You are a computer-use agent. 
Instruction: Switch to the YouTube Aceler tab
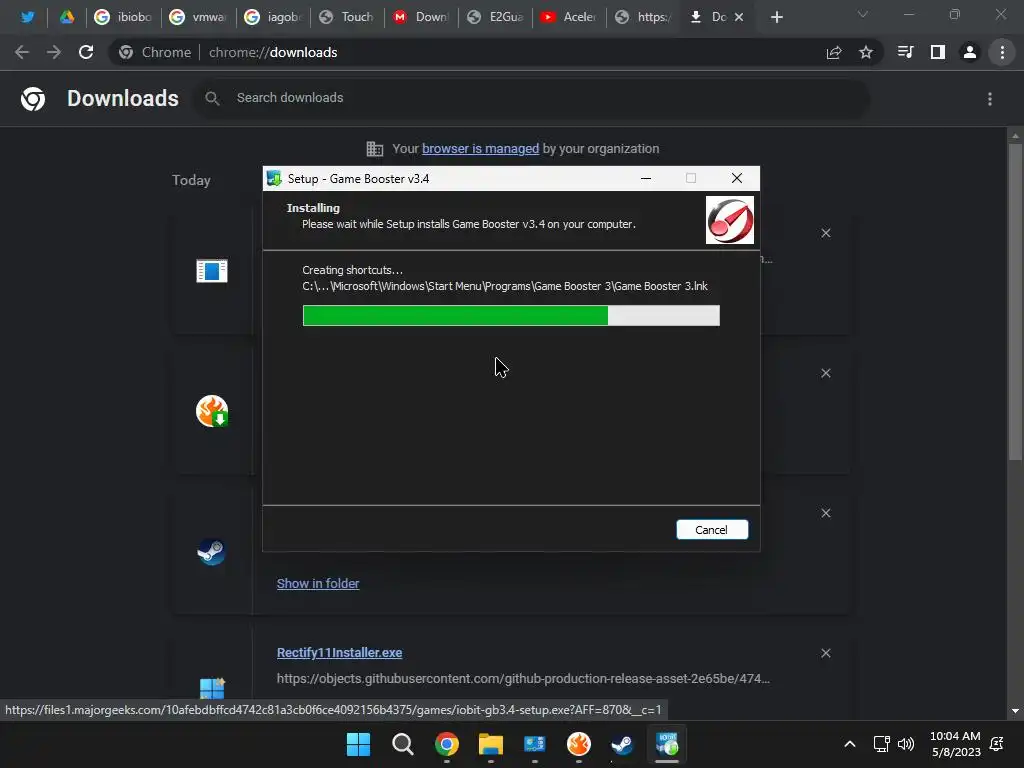pyautogui.click(x=569, y=17)
